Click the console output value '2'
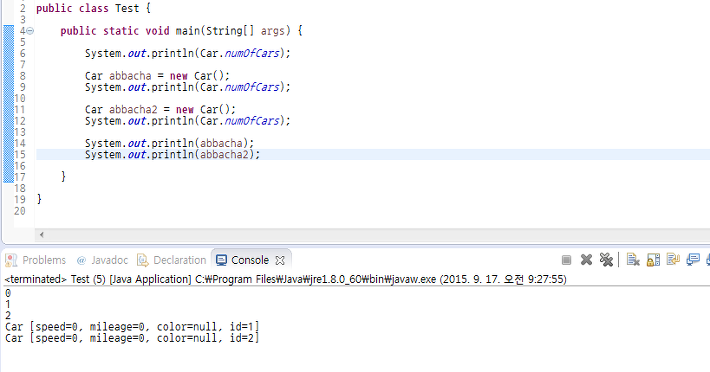This screenshot has height=372, width=710. (8, 315)
